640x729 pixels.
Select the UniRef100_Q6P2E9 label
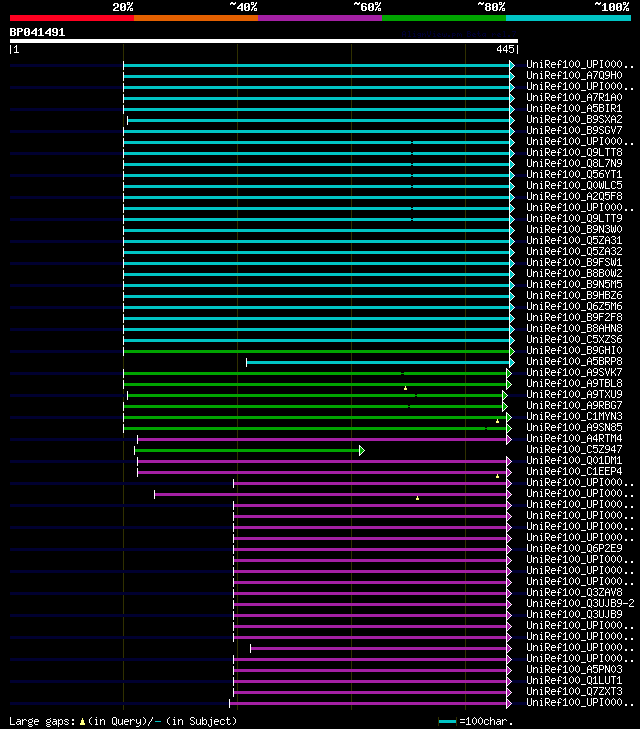click(x=574, y=548)
